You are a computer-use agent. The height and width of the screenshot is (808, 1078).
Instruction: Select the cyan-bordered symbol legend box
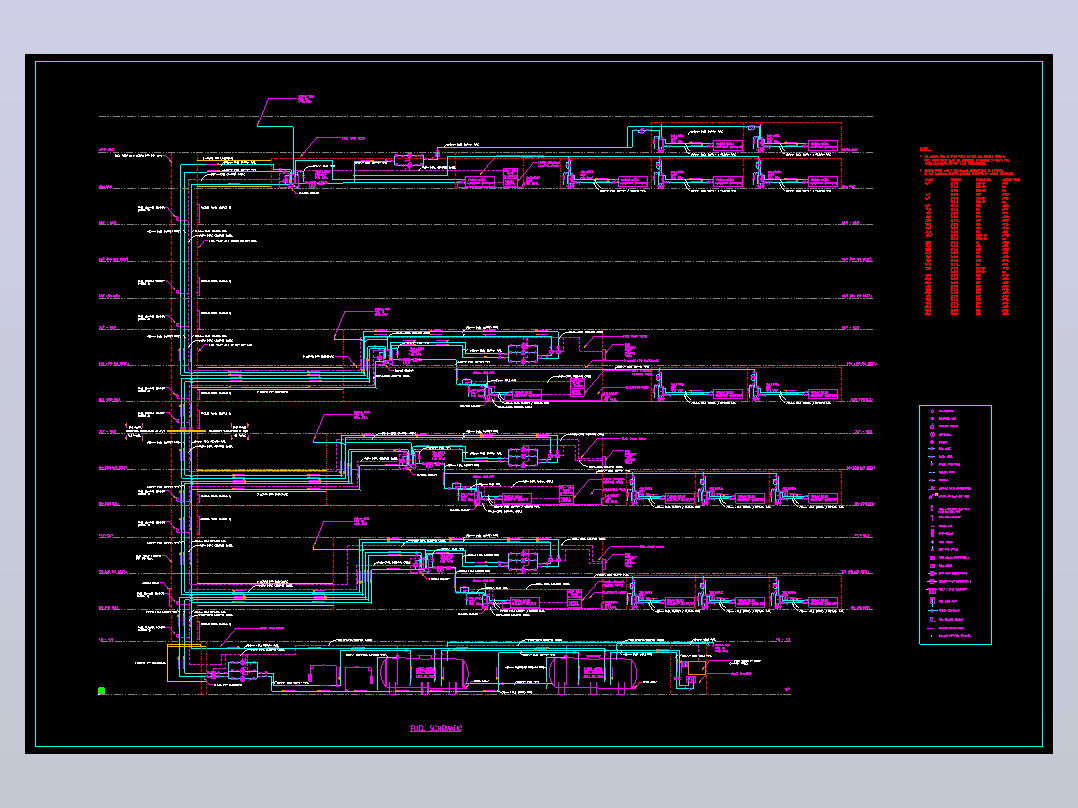tap(955, 525)
